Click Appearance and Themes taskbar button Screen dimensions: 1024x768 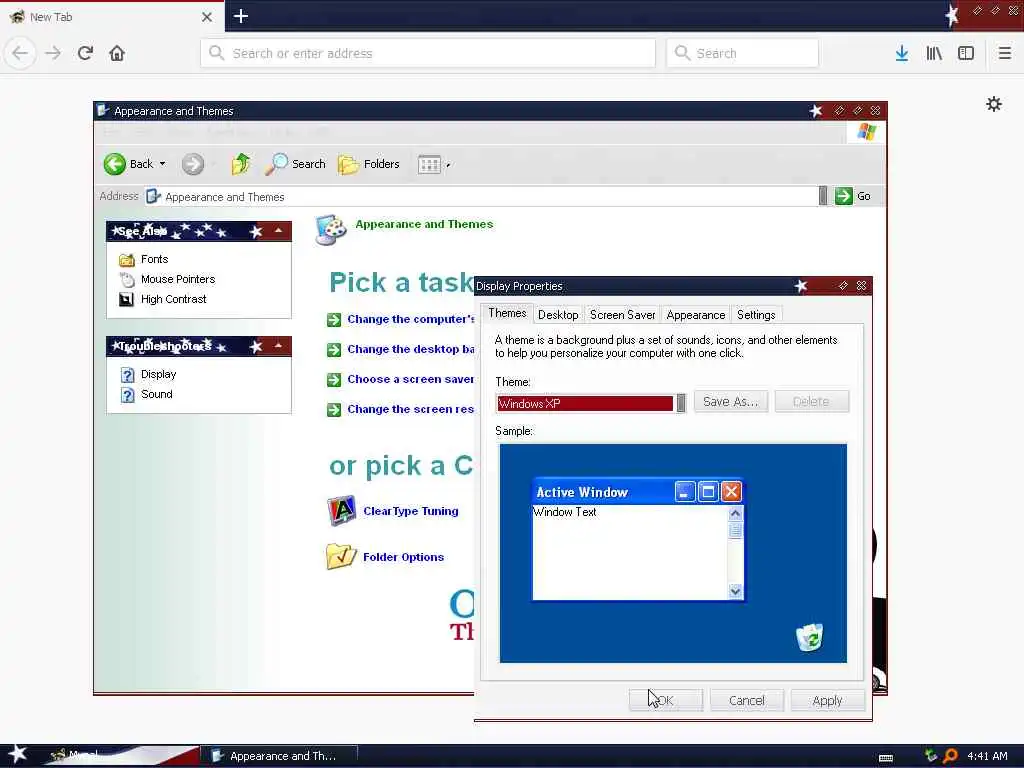point(279,756)
